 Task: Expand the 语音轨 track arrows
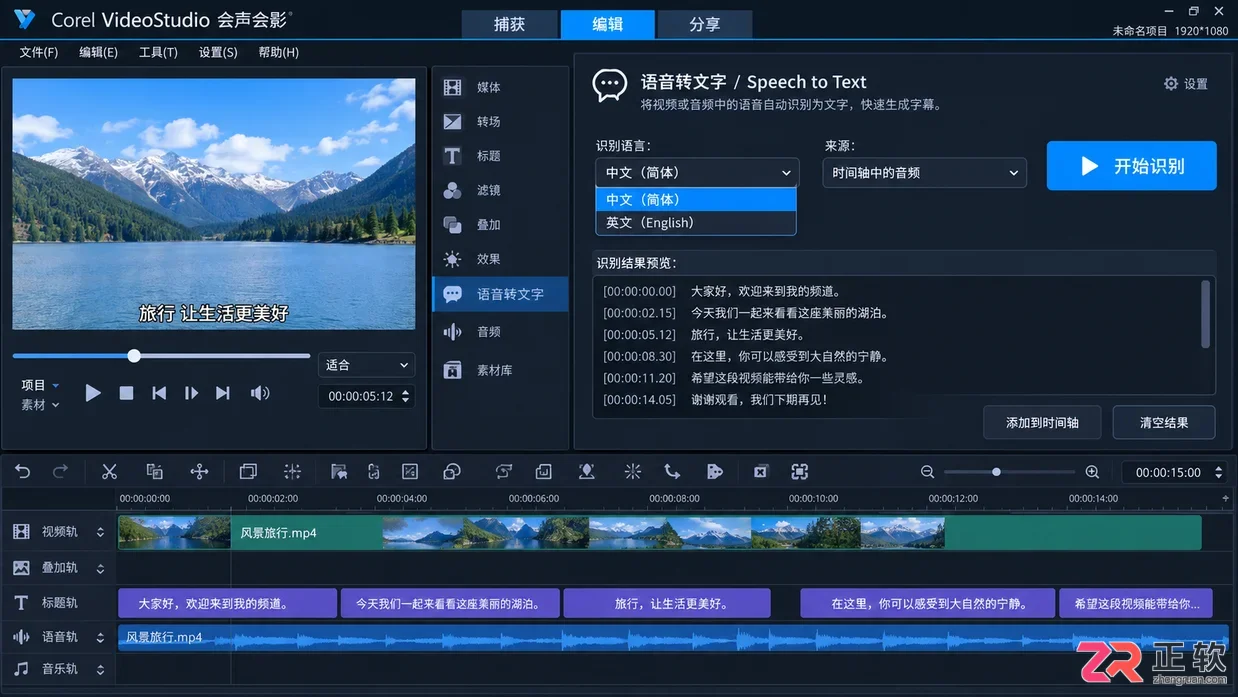coord(100,637)
